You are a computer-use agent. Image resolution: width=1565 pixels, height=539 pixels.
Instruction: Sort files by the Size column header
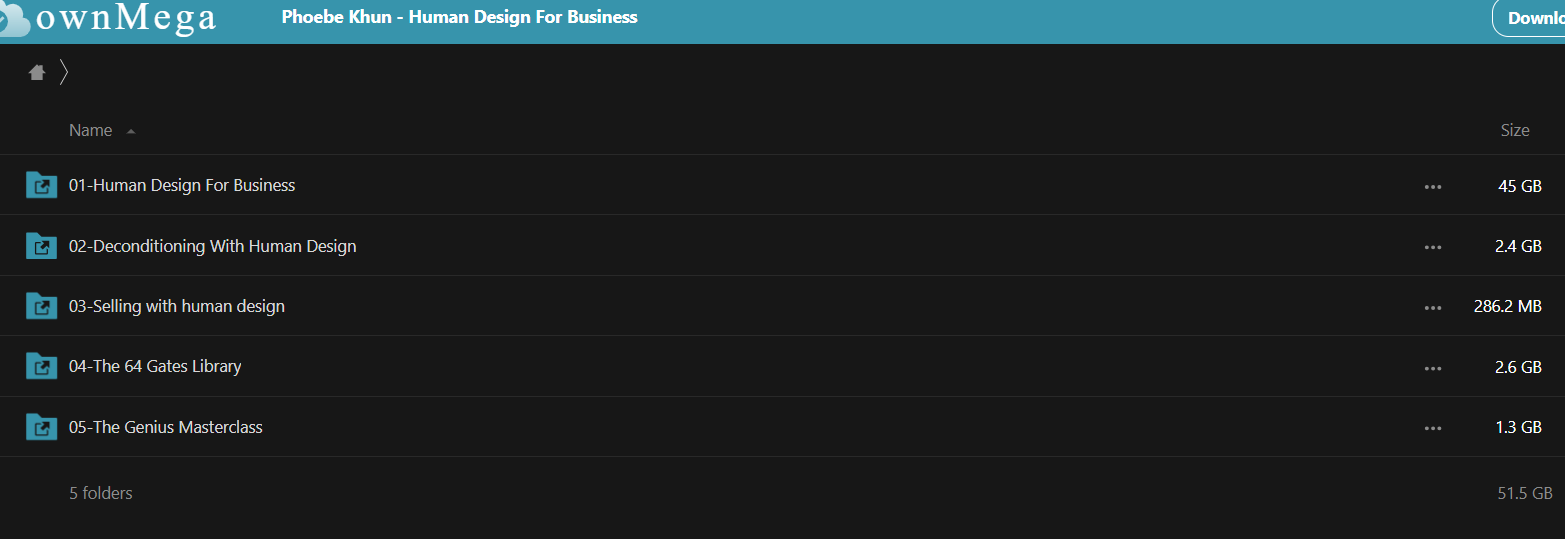pos(1515,130)
